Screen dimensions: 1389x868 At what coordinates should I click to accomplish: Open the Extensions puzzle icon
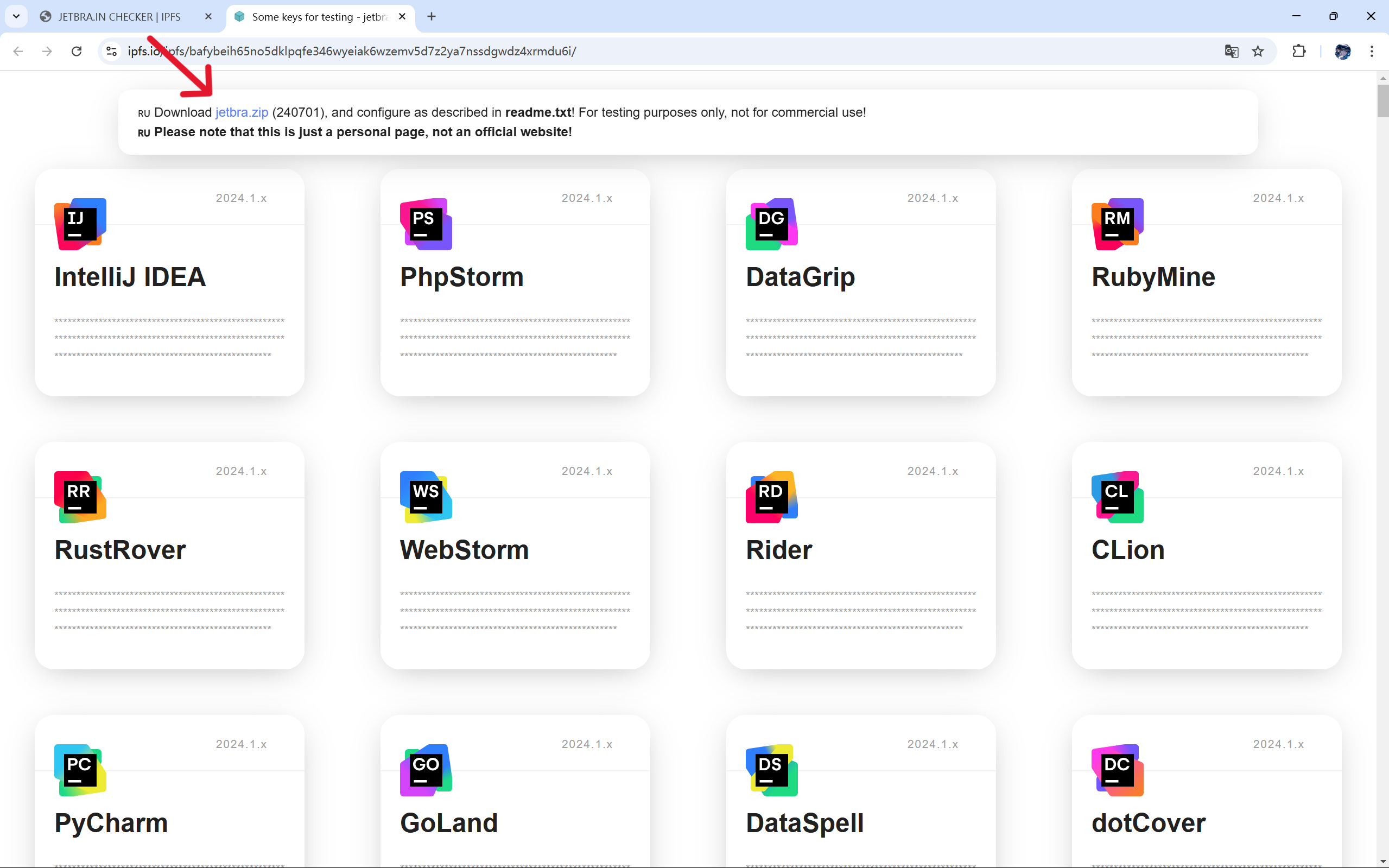tap(1299, 51)
